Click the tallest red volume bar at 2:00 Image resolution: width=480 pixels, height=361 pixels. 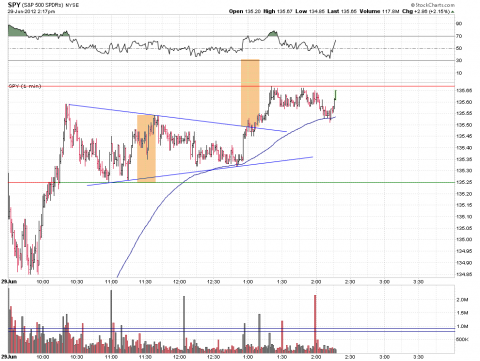tap(315, 324)
